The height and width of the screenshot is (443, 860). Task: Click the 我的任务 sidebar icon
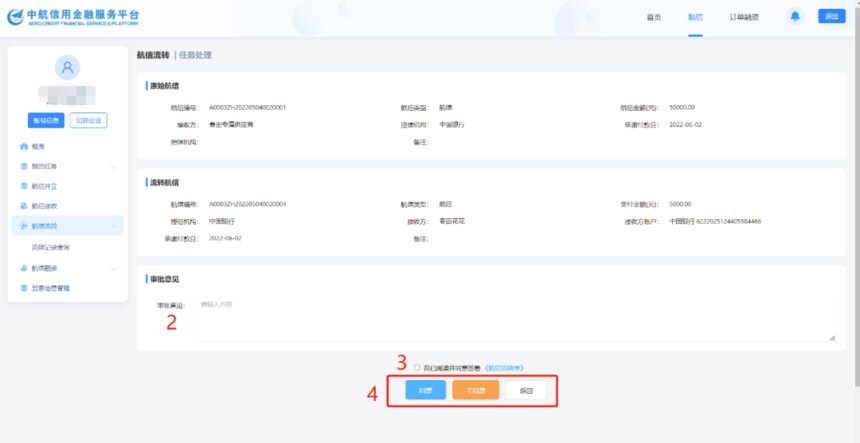[x=24, y=166]
